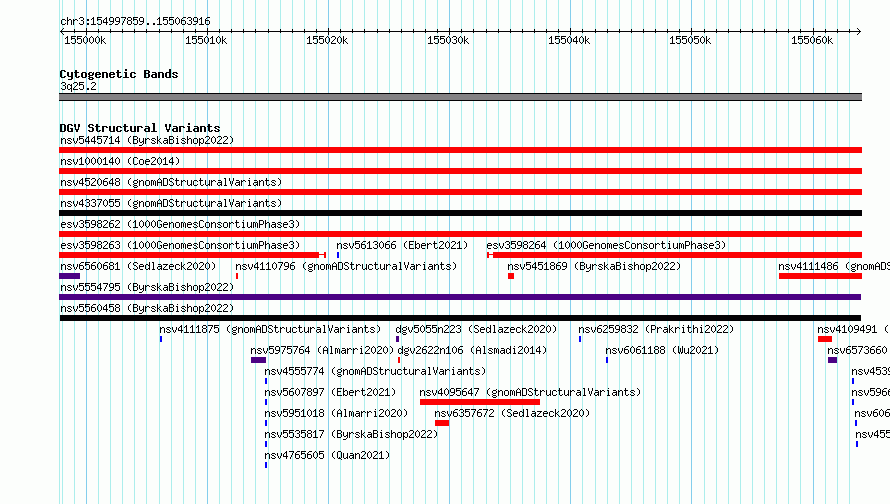Open nsv4520648 (gnomADStructuralVariants) variant label
This screenshot has height=504, width=890.
pyautogui.click(x=171, y=182)
